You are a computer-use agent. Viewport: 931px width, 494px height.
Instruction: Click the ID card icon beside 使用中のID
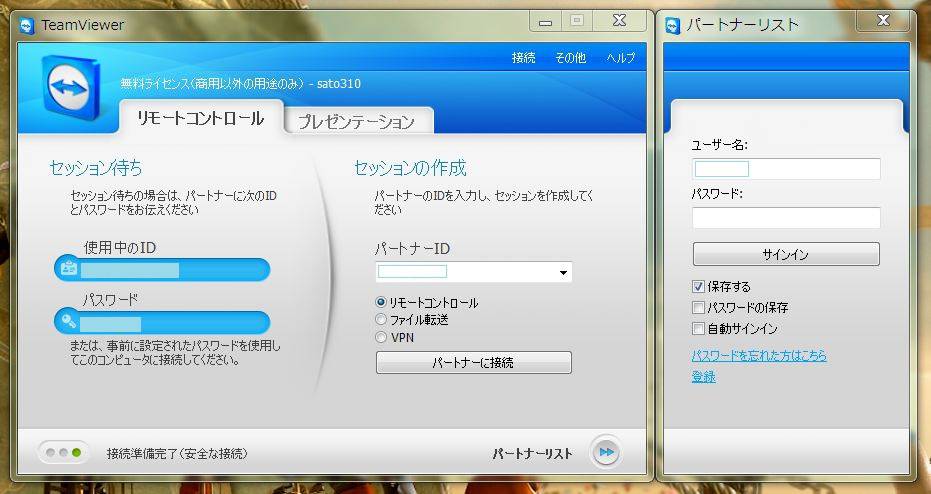[69, 270]
